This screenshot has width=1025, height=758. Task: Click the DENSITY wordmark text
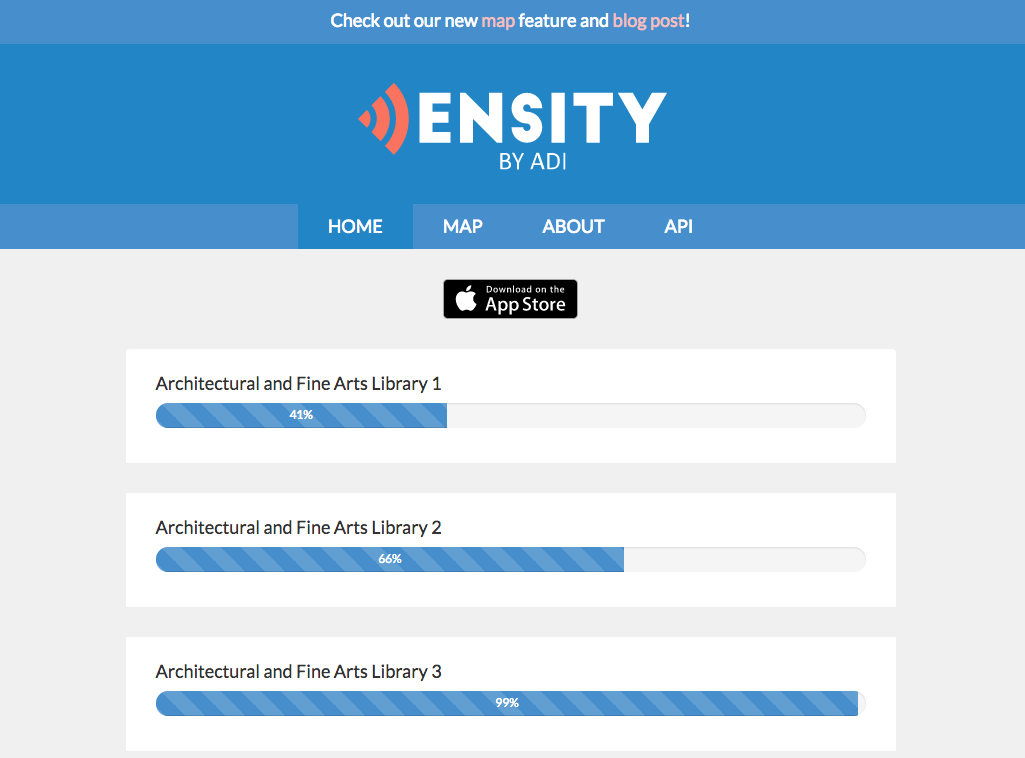tap(543, 117)
